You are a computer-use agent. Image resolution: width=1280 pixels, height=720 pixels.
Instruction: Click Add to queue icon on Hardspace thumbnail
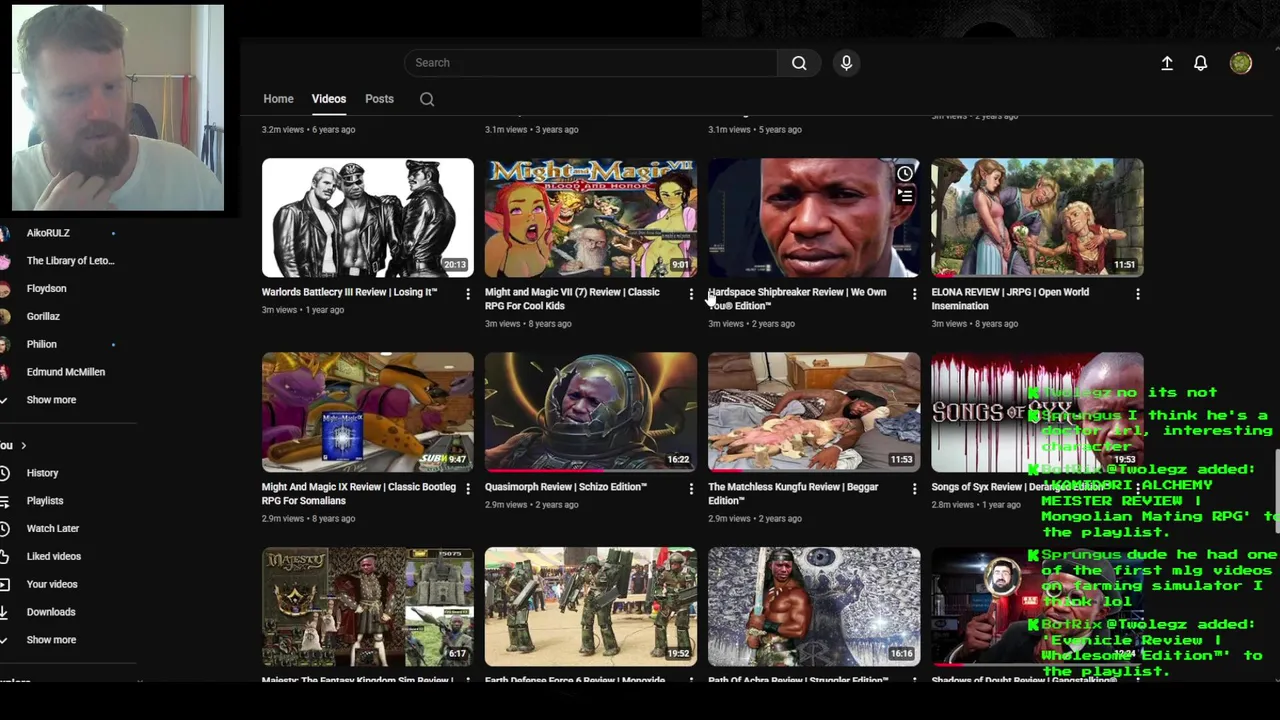click(x=905, y=197)
